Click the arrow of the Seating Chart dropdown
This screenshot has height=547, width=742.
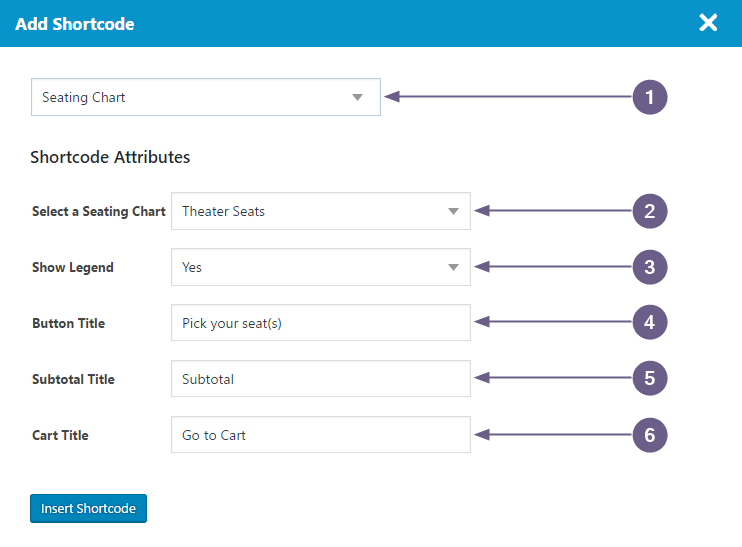coord(357,97)
